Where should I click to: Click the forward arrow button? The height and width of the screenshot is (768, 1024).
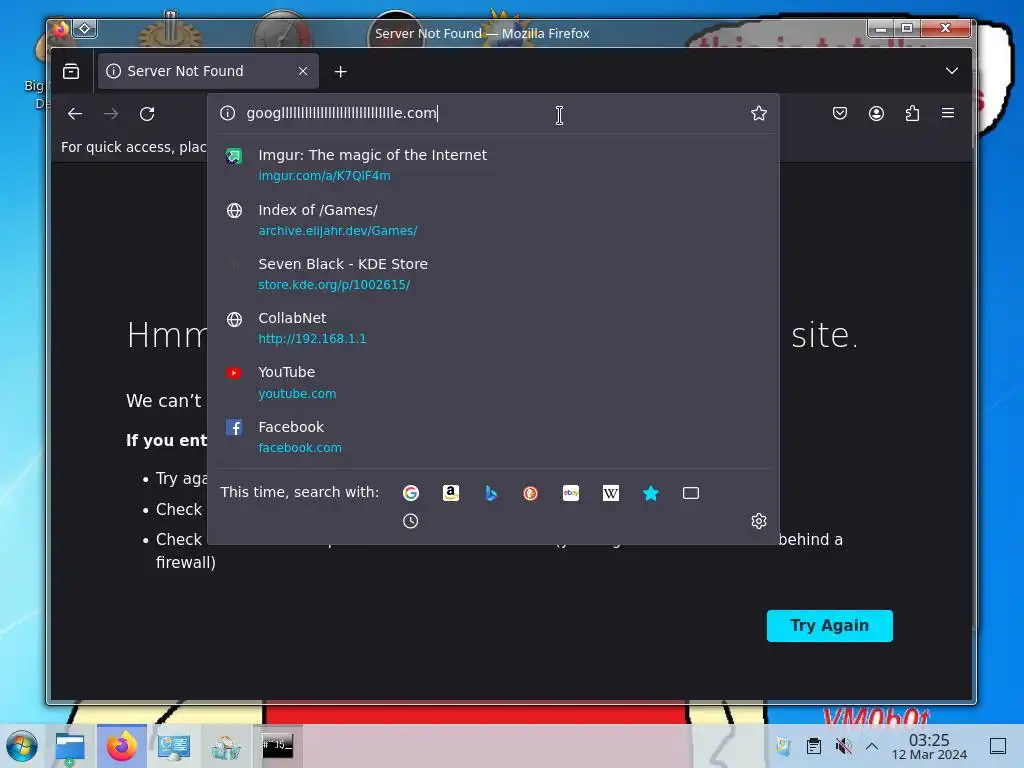pos(111,114)
